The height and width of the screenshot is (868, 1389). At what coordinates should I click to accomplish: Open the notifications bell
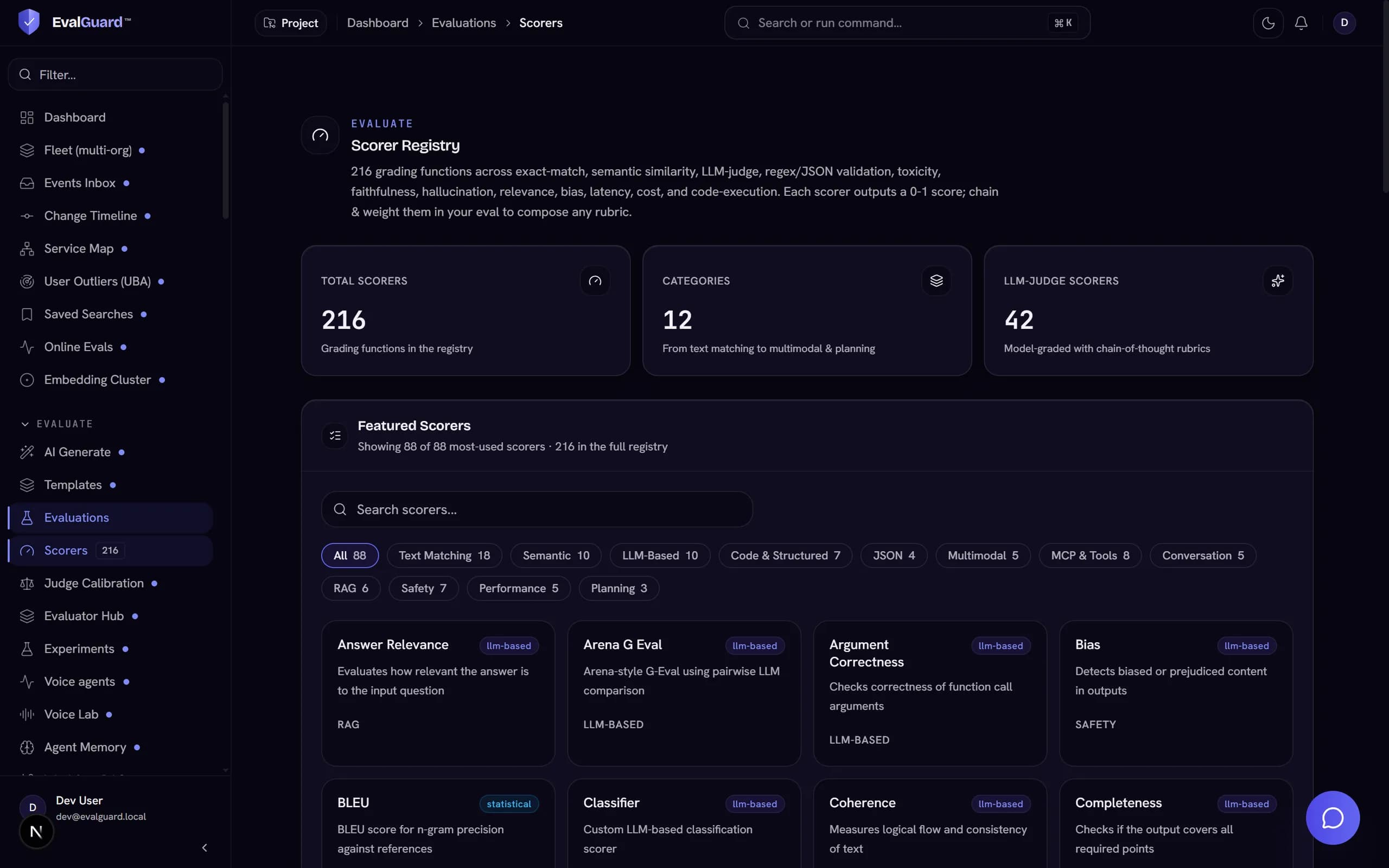[1301, 23]
